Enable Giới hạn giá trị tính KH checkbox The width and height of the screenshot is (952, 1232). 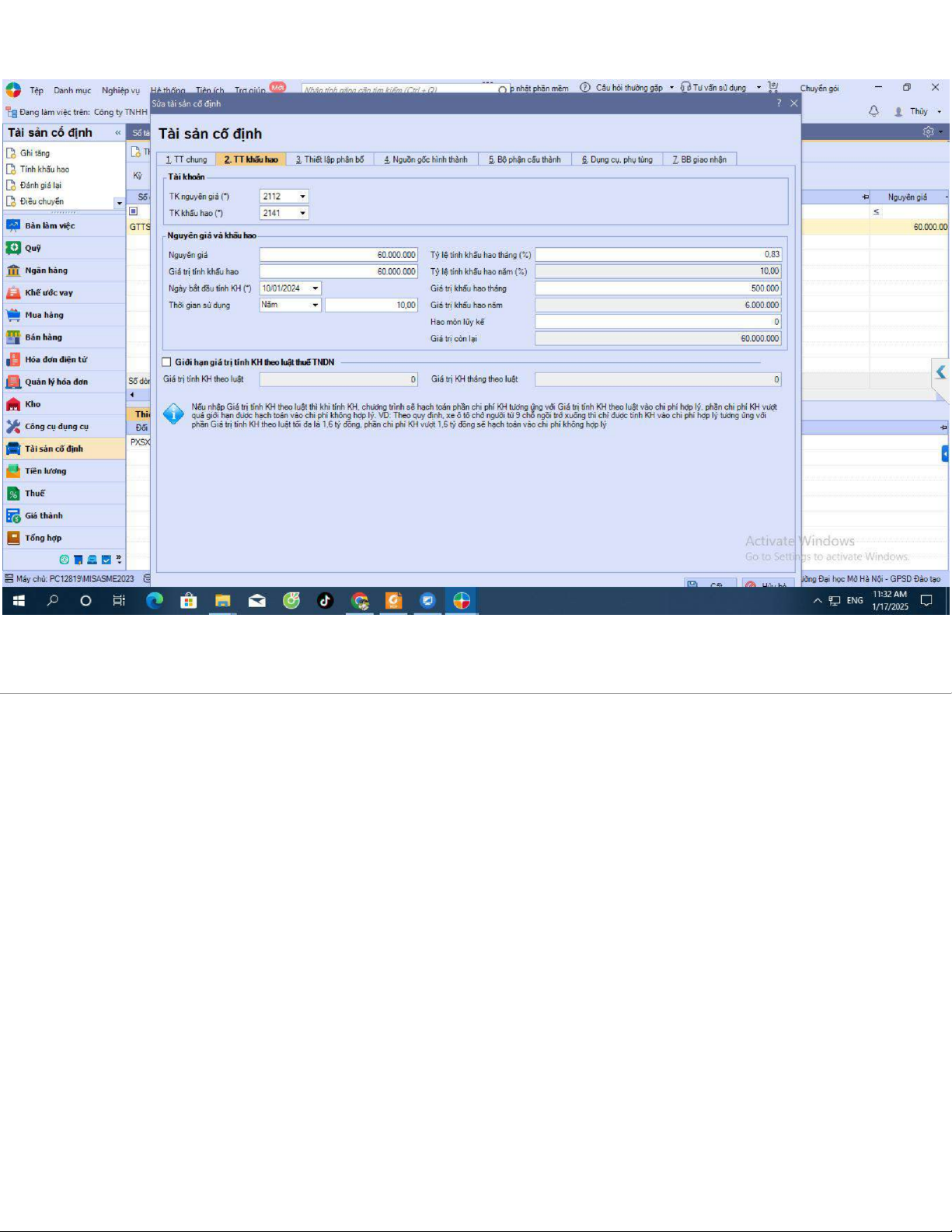[x=166, y=362]
